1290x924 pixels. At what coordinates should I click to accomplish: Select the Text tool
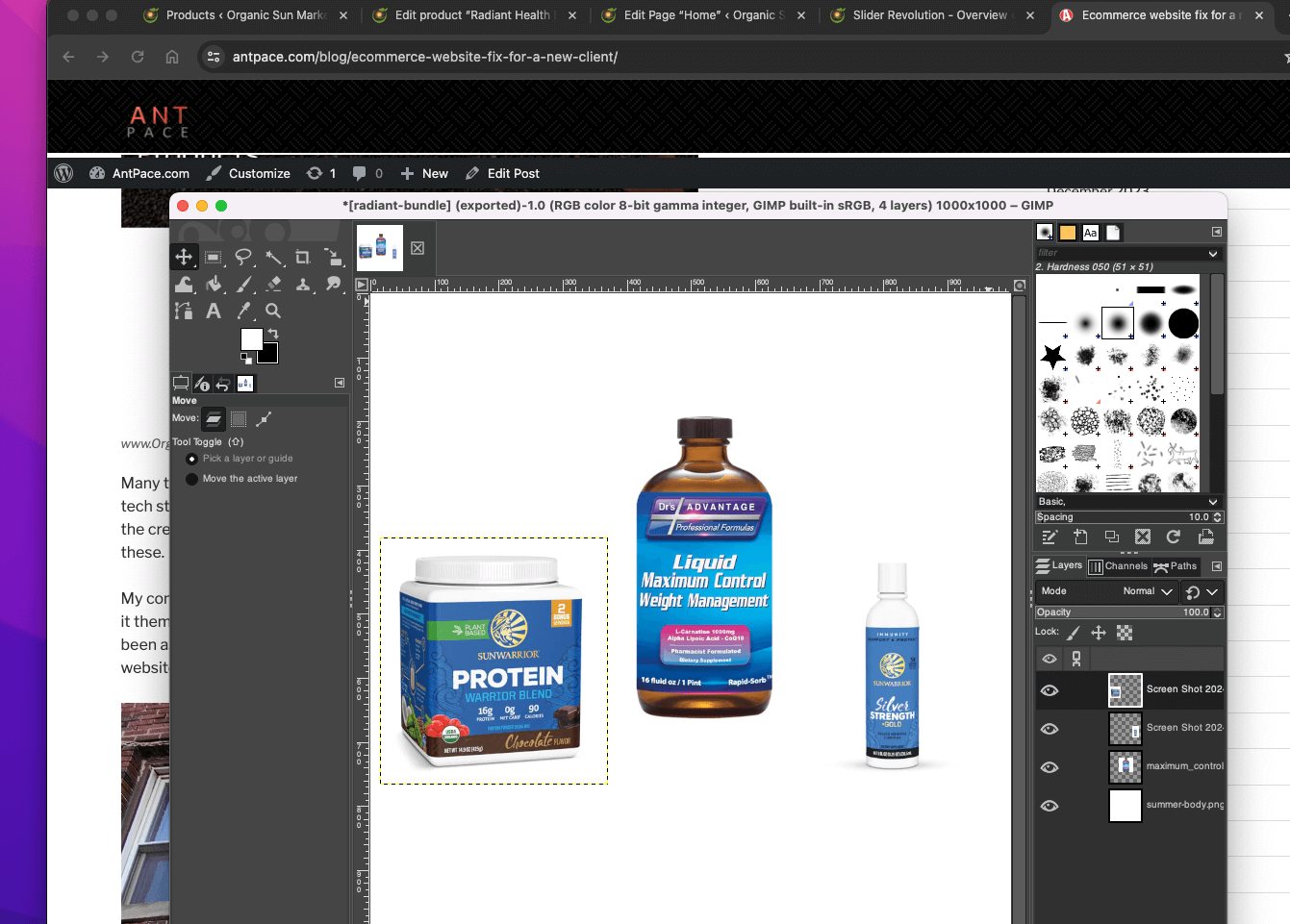214,311
